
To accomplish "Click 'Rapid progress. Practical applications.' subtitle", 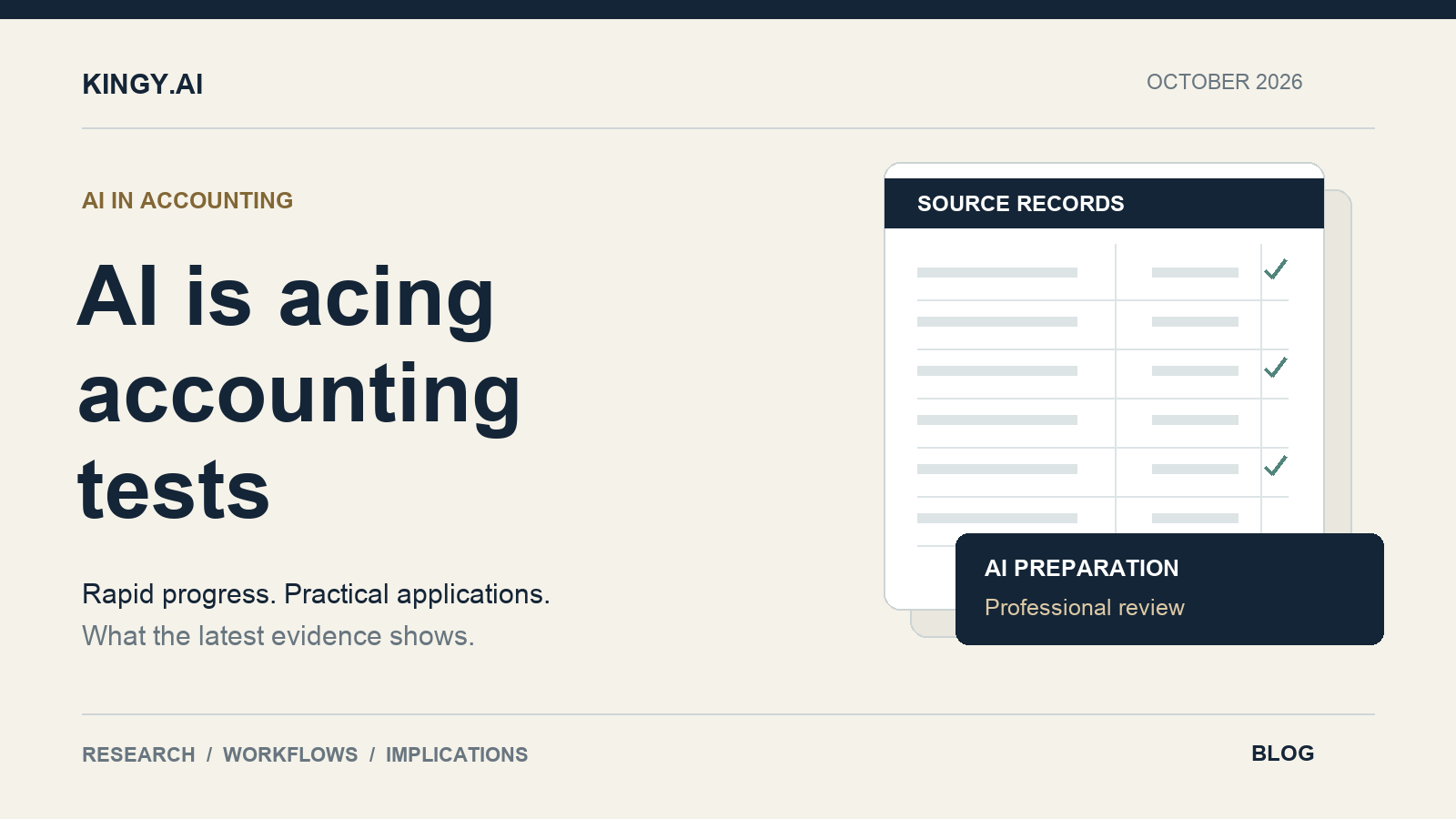I will click(x=316, y=594).
